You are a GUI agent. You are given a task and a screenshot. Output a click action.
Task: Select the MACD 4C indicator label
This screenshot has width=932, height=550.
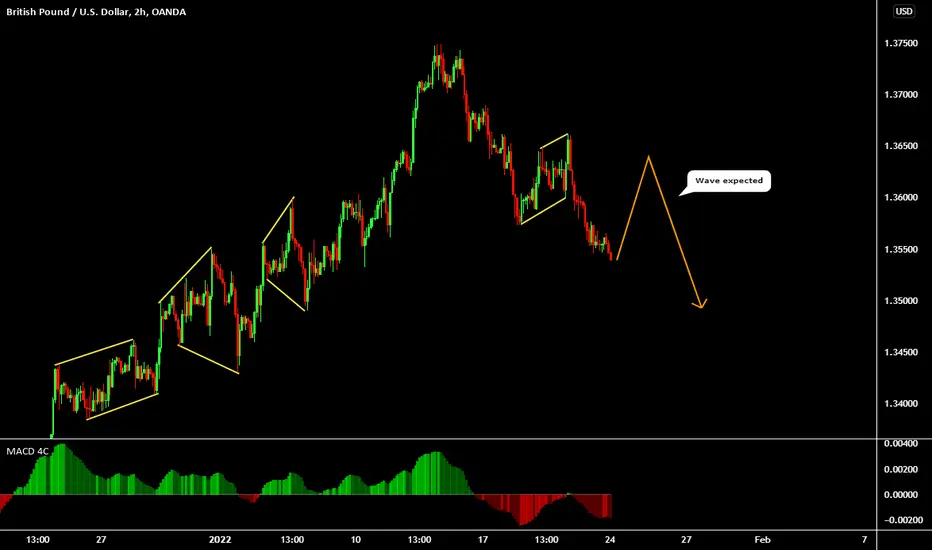[27, 451]
